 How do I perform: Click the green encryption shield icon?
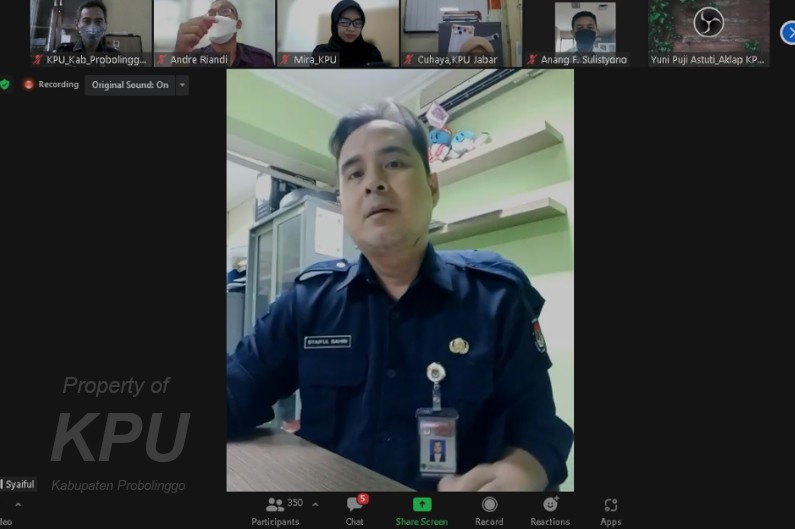5,85
